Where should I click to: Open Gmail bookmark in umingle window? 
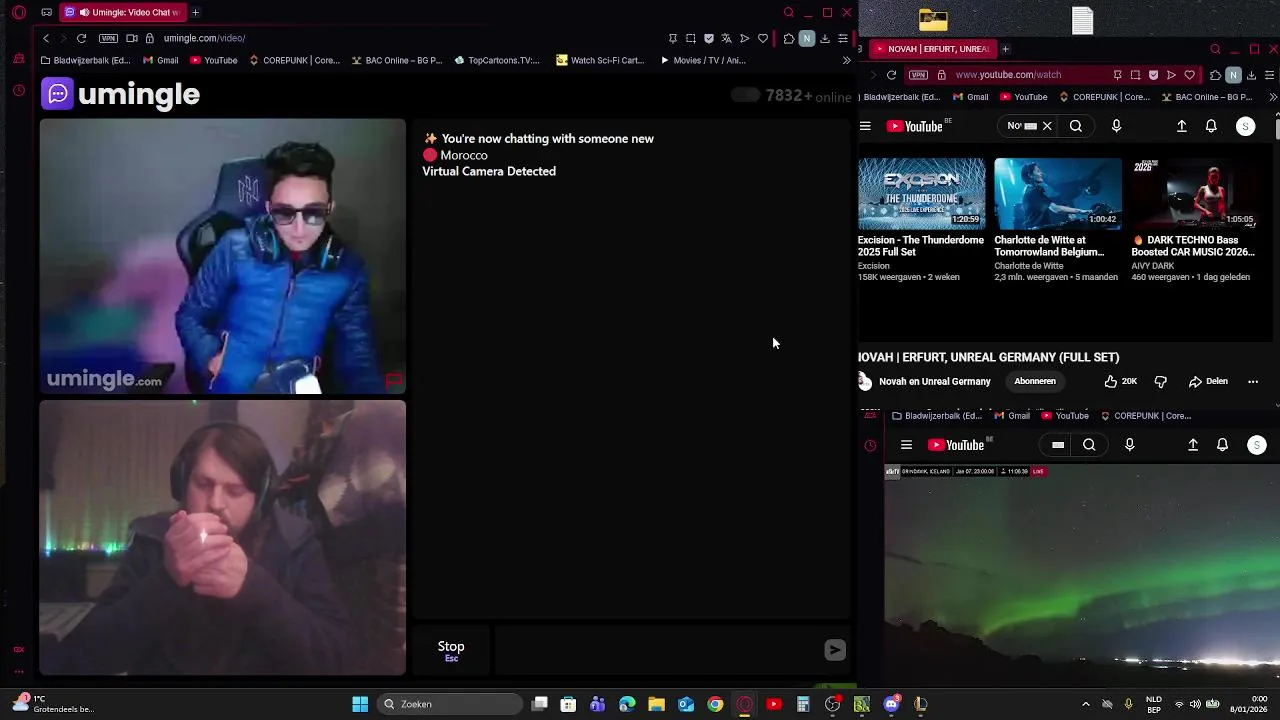[x=160, y=60]
